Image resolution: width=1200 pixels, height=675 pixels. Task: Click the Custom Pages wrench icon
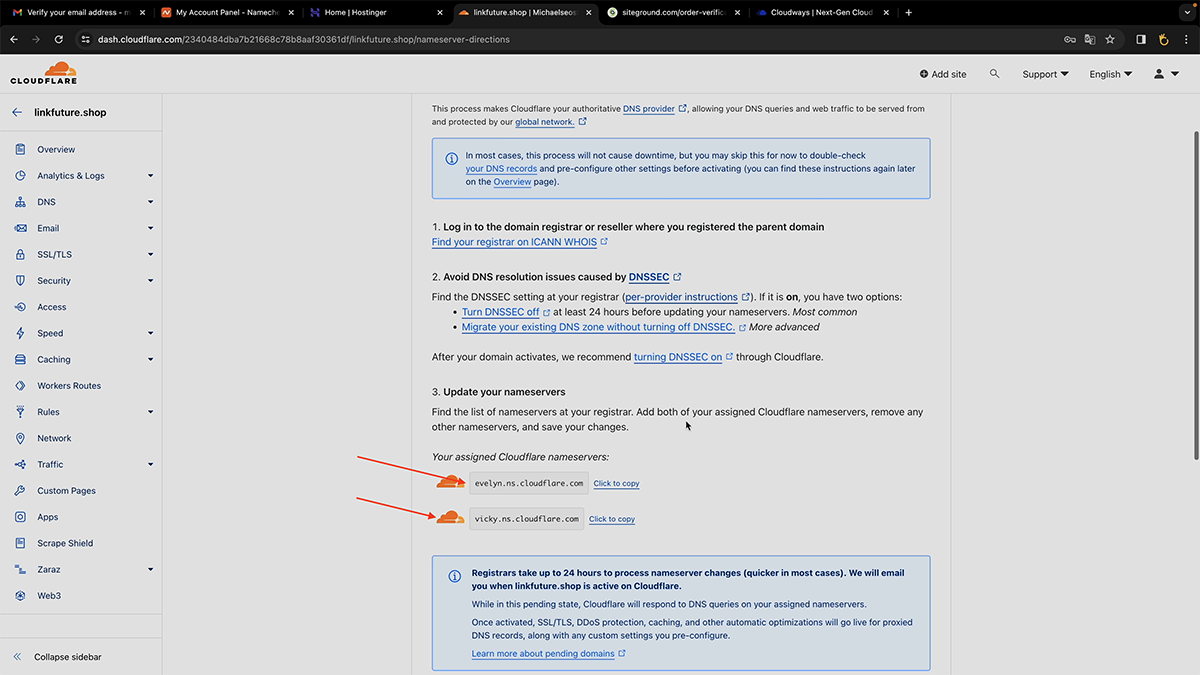tap(20, 491)
